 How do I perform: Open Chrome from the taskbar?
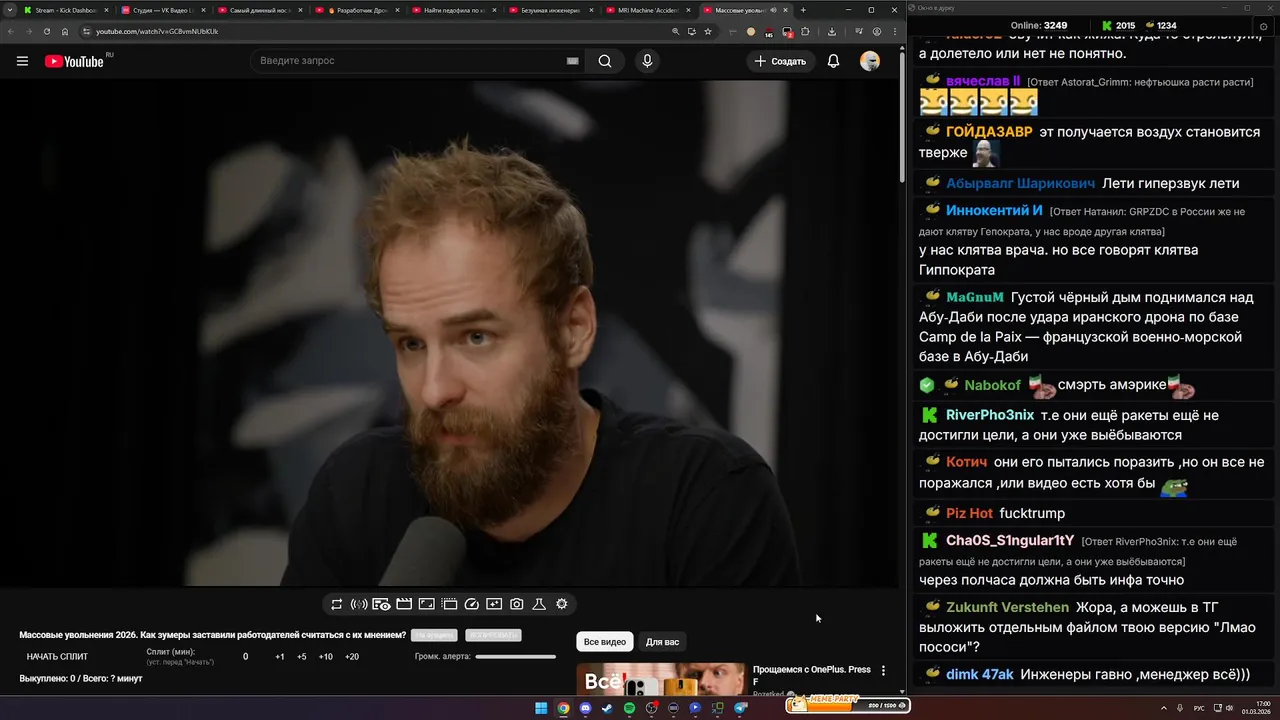[563, 708]
